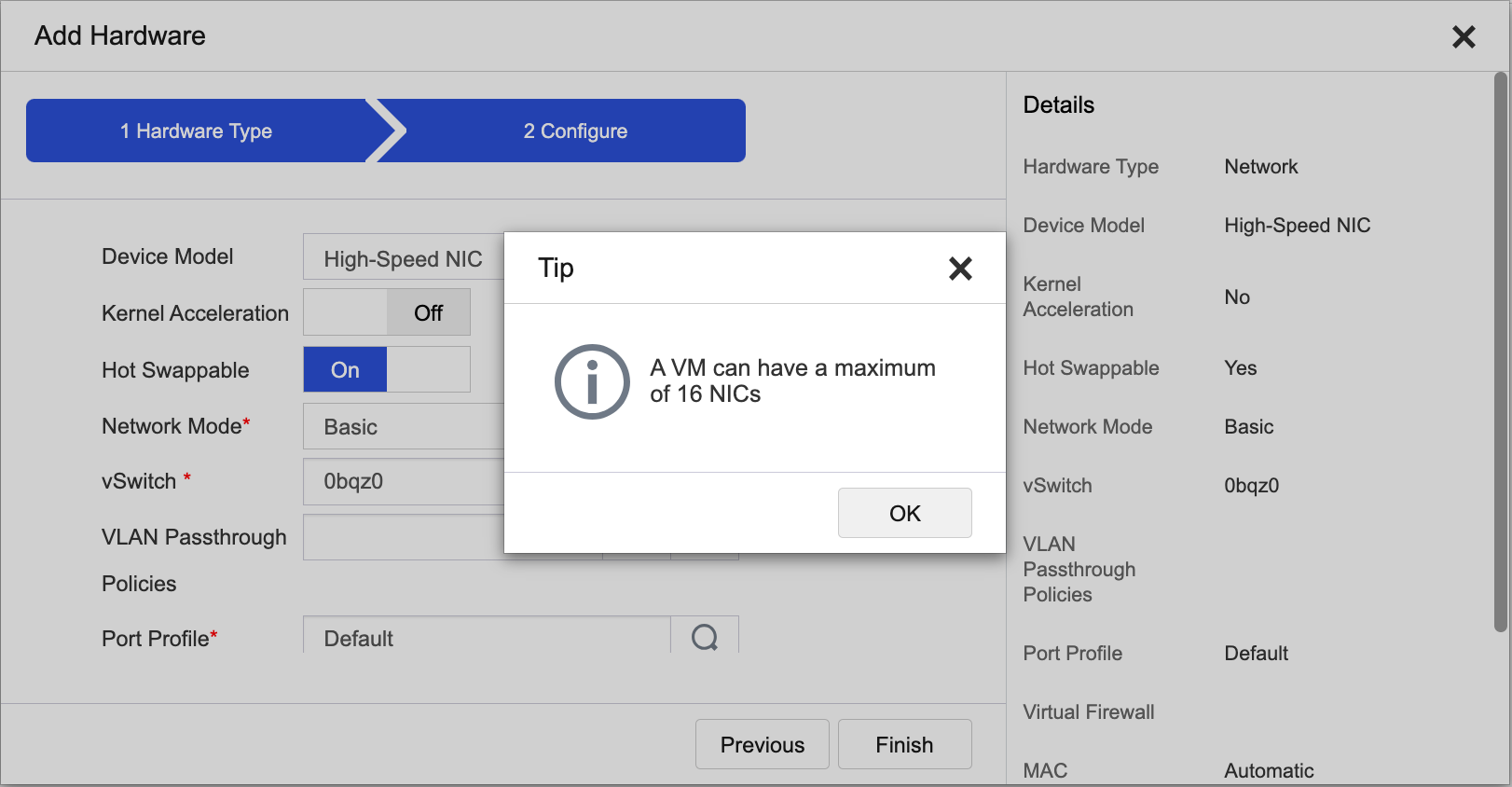Click High-Speed NIC value in Details
The image size is (1512, 787).
1297,226
